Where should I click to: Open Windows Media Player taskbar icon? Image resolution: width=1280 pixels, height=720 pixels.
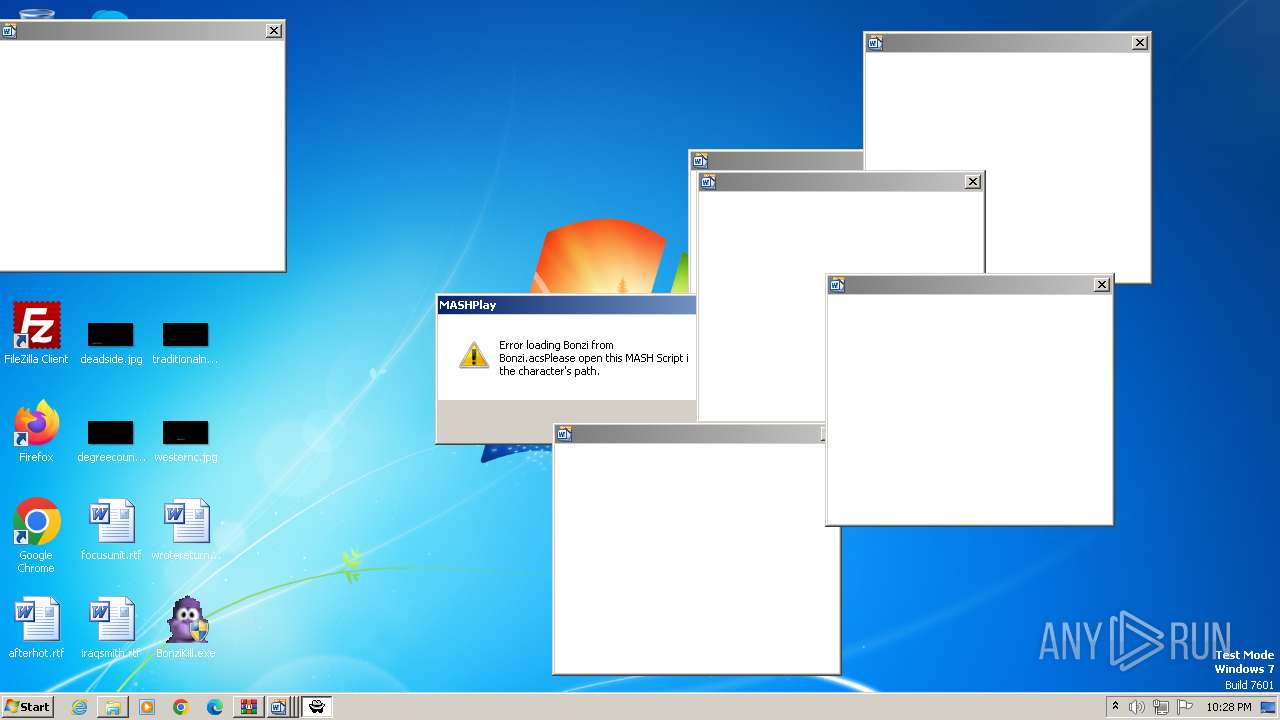pos(147,707)
